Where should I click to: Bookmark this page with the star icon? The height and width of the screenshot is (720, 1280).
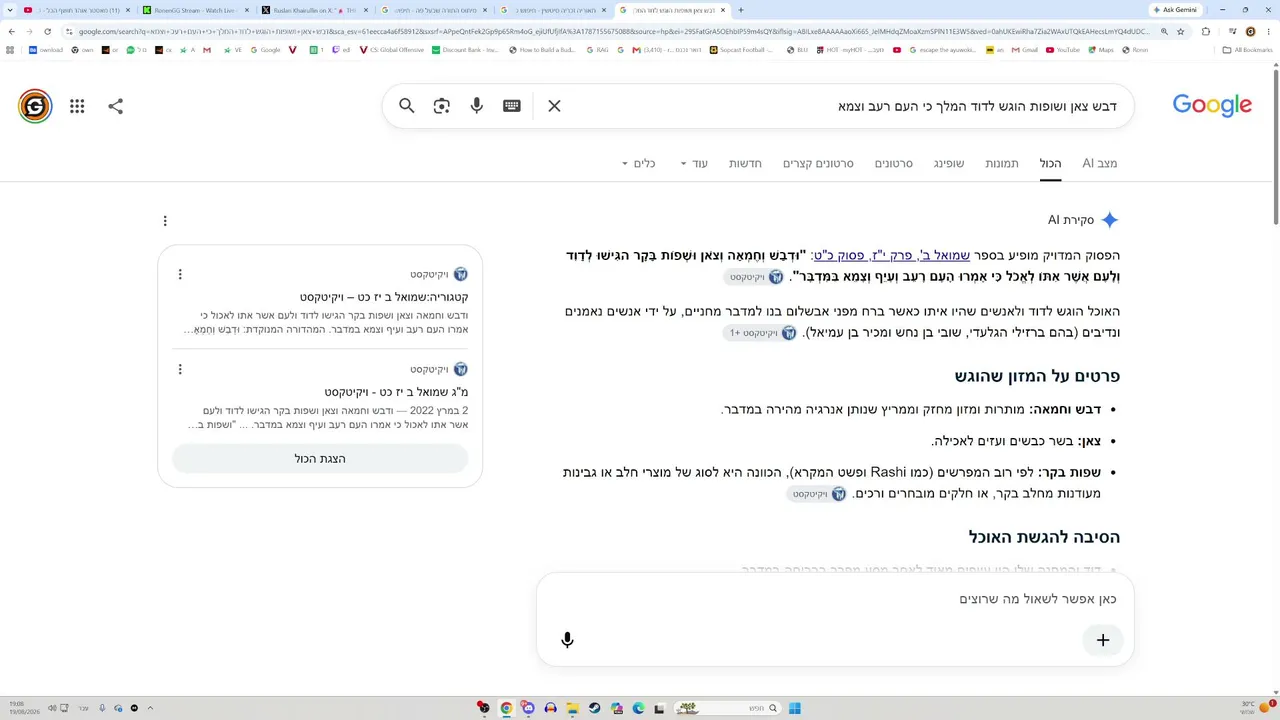(1180, 31)
